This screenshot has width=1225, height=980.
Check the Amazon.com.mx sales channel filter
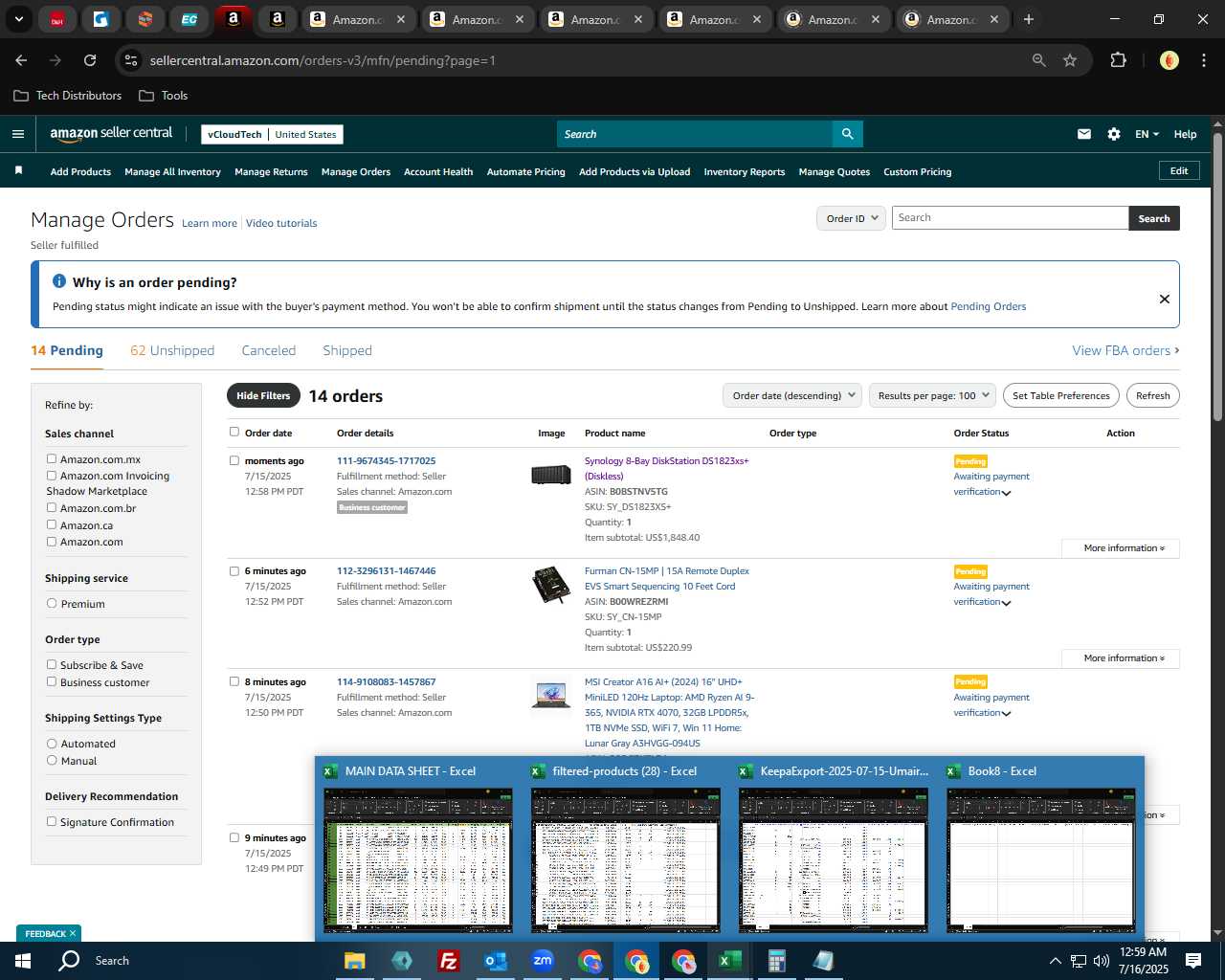pos(52,459)
